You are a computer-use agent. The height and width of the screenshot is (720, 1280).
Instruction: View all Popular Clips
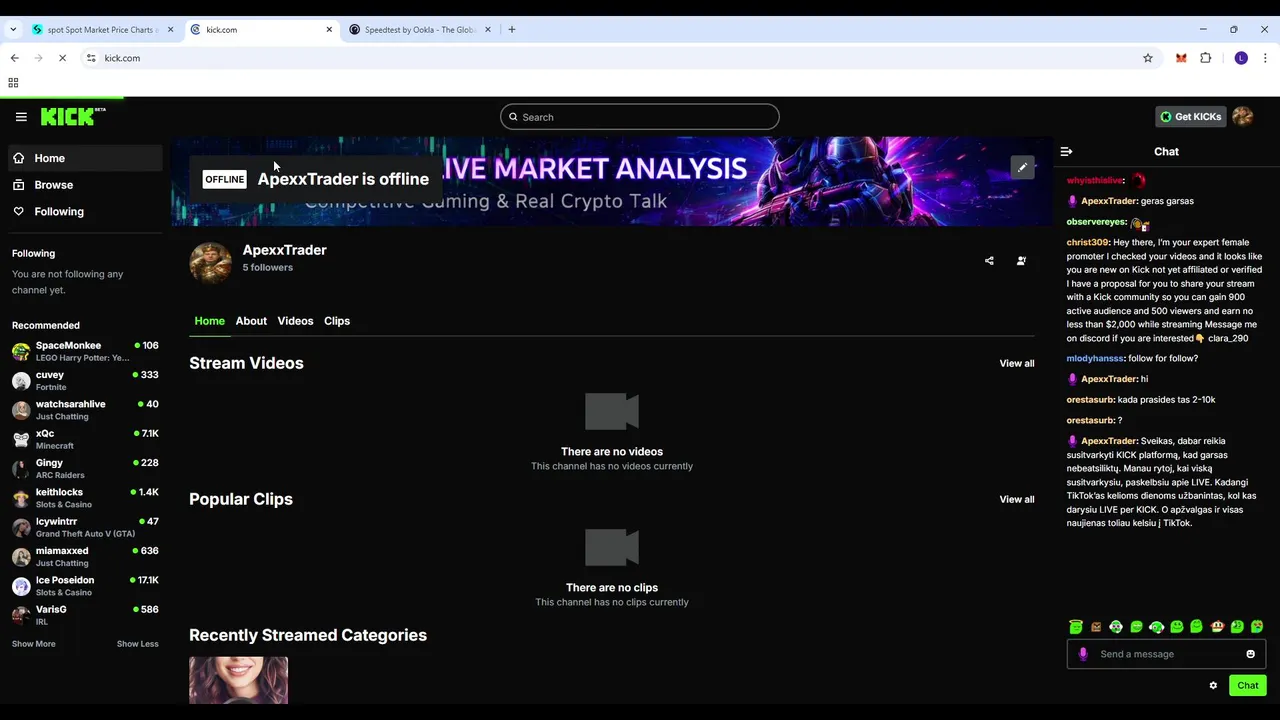point(1017,499)
